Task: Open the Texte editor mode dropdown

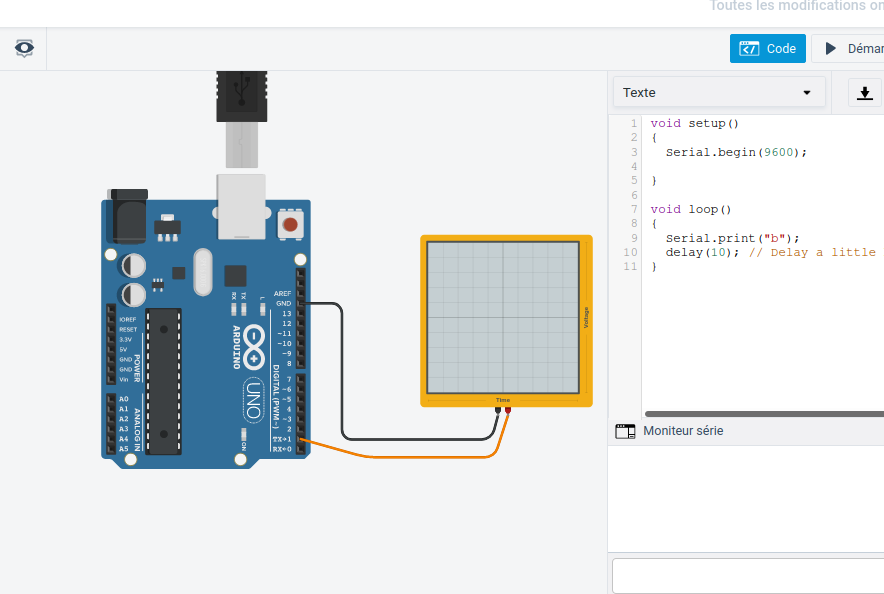Action: click(718, 93)
